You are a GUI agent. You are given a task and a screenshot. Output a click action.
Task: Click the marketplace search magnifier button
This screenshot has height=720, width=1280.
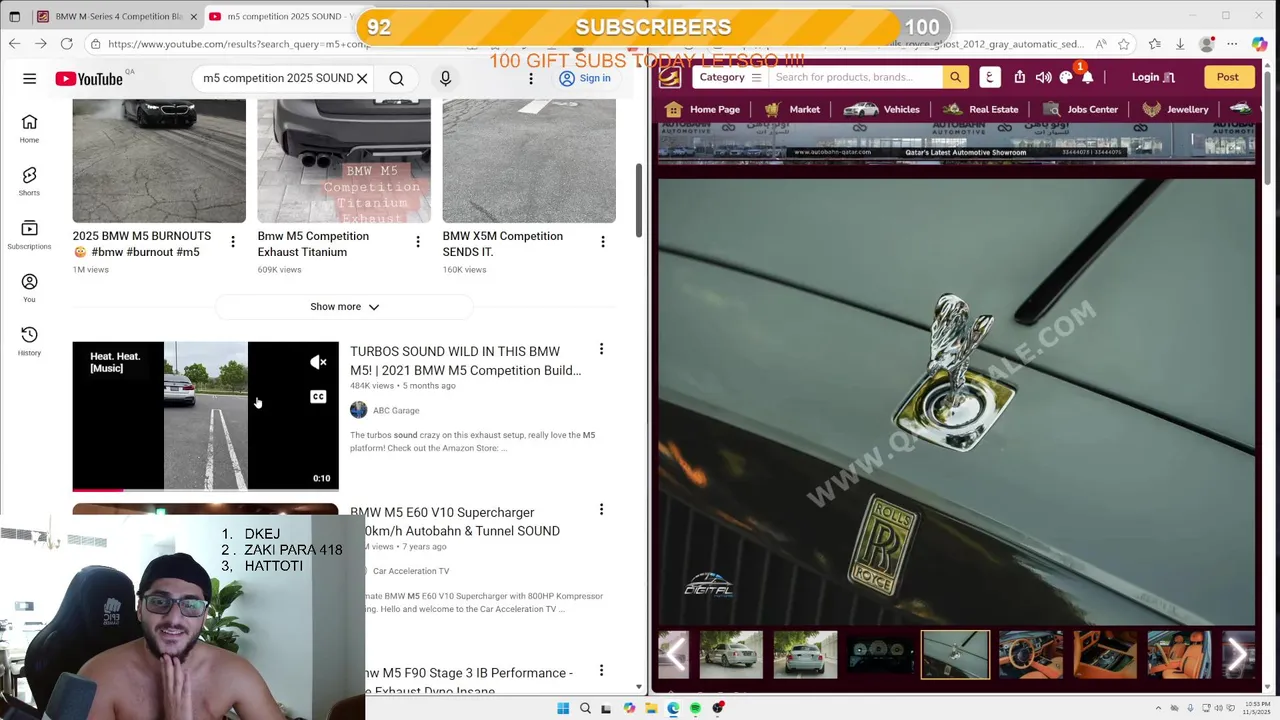[955, 77]
